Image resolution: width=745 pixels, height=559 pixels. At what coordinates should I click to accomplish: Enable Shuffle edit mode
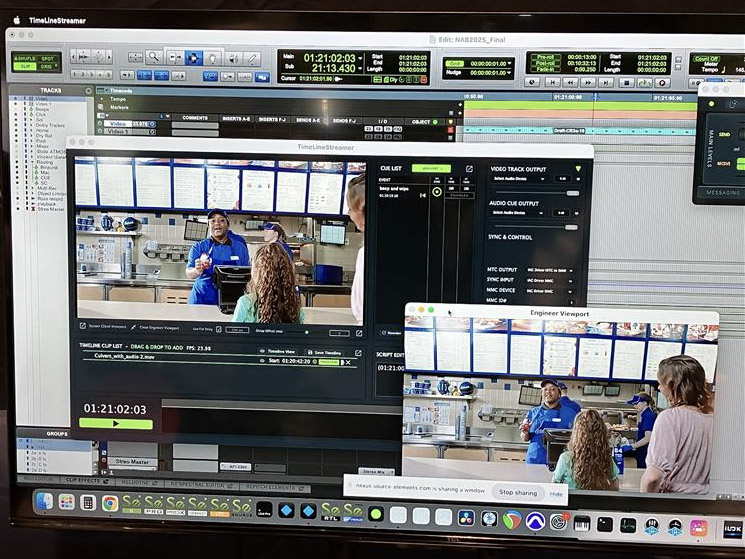pos(24,58)
